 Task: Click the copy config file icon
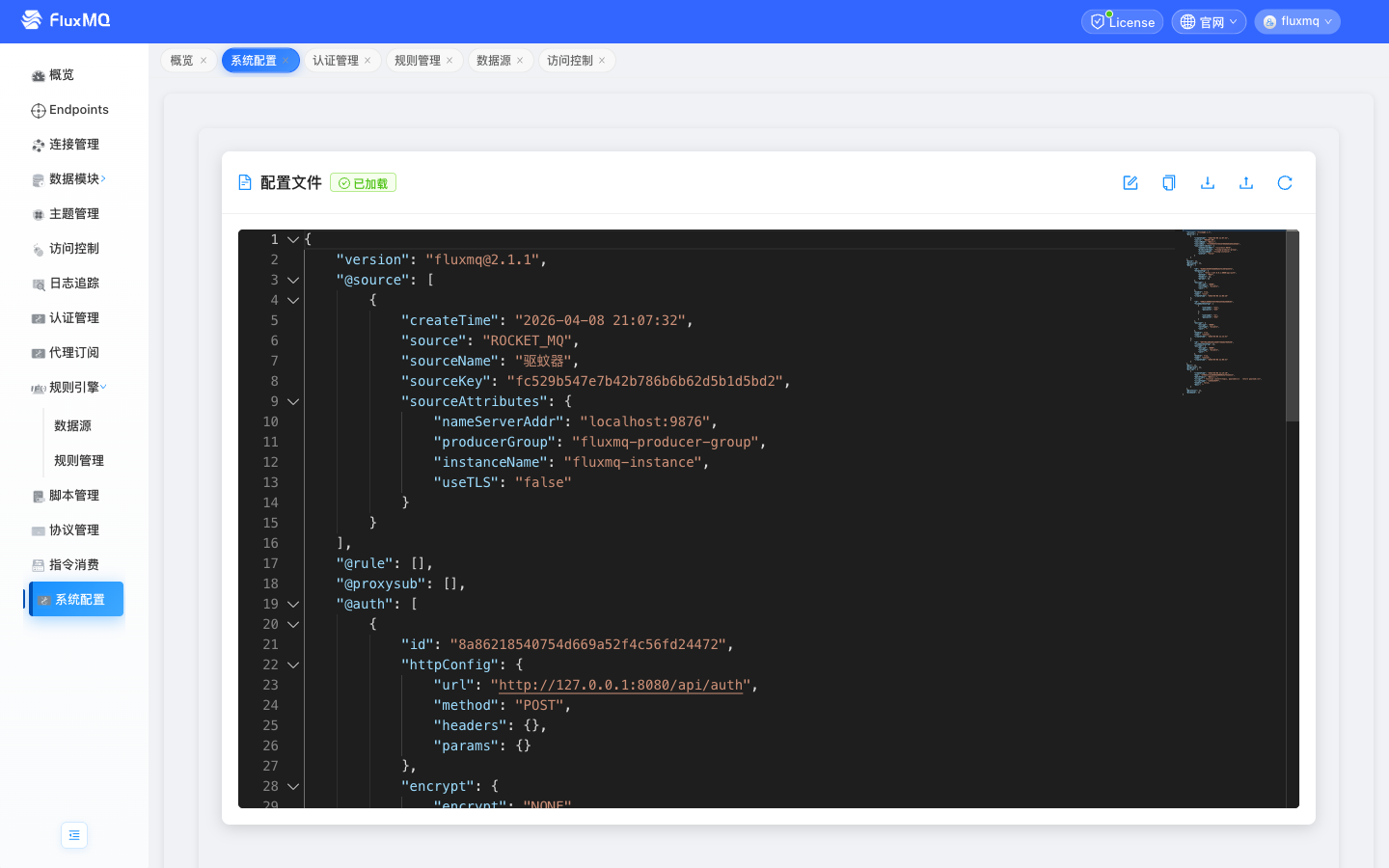click(1169, 182)
